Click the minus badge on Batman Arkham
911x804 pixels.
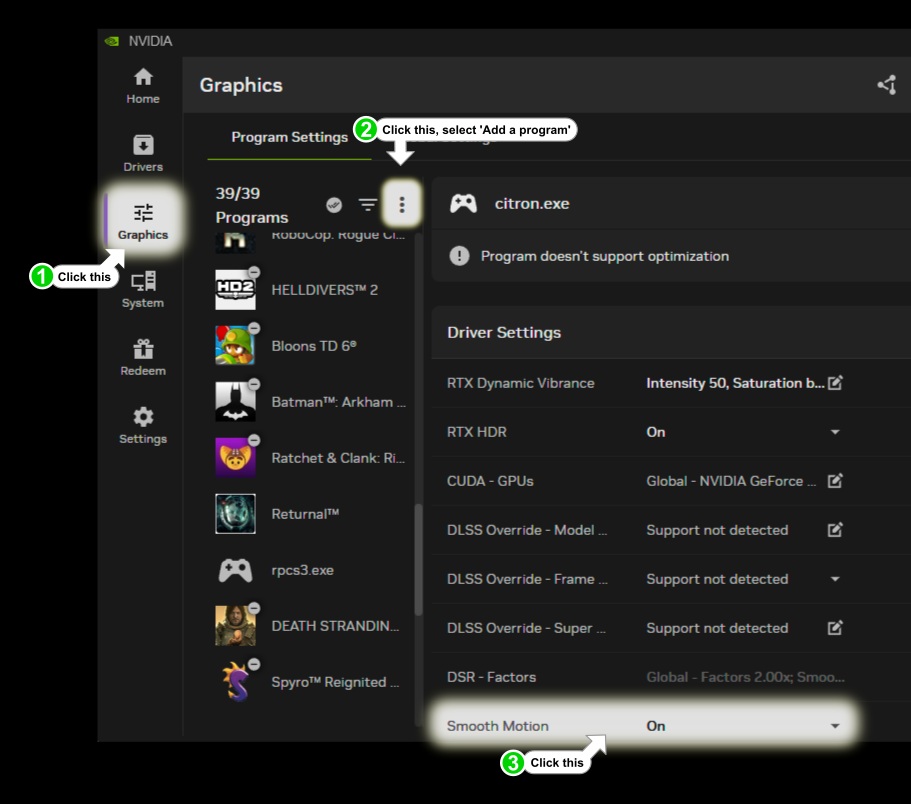click(x=254, y=384)
